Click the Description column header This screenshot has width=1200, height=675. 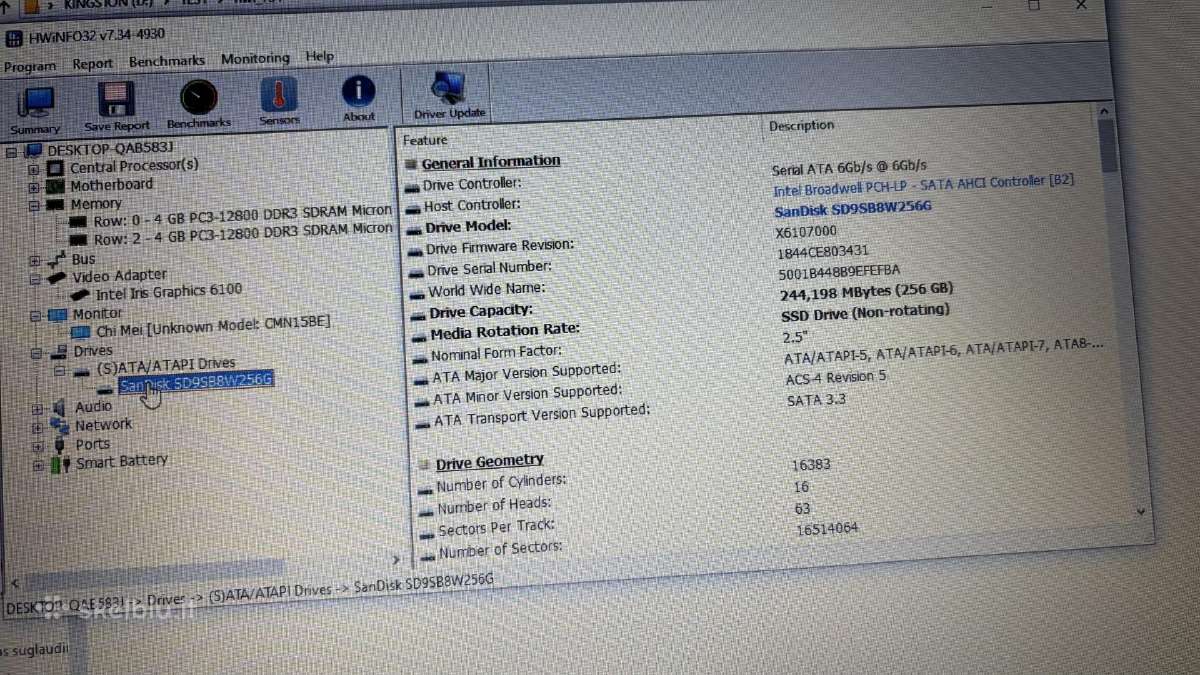coord(801,126)
